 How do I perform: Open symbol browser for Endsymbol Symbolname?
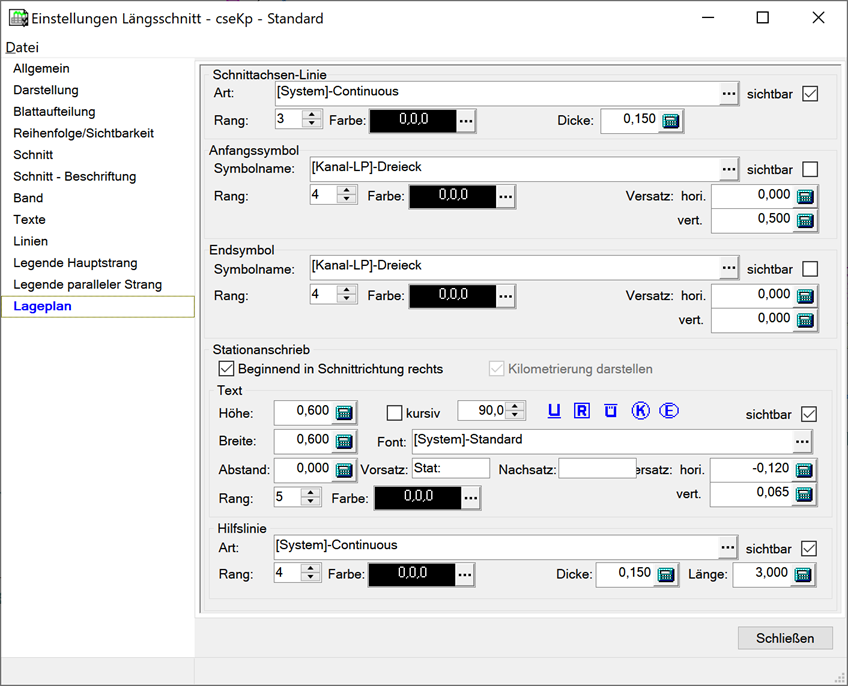(729, 268)
